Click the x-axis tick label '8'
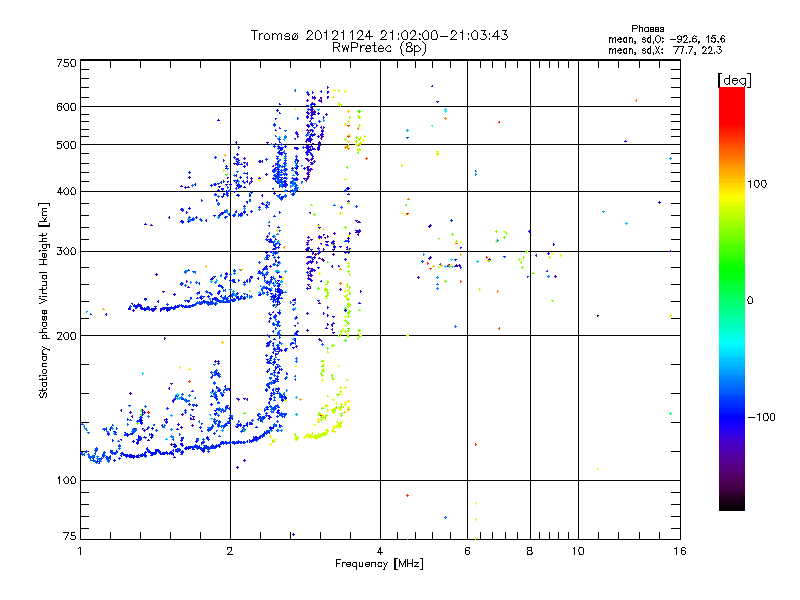The width and height of the screenshot is (800, 600). coord(530,551)
